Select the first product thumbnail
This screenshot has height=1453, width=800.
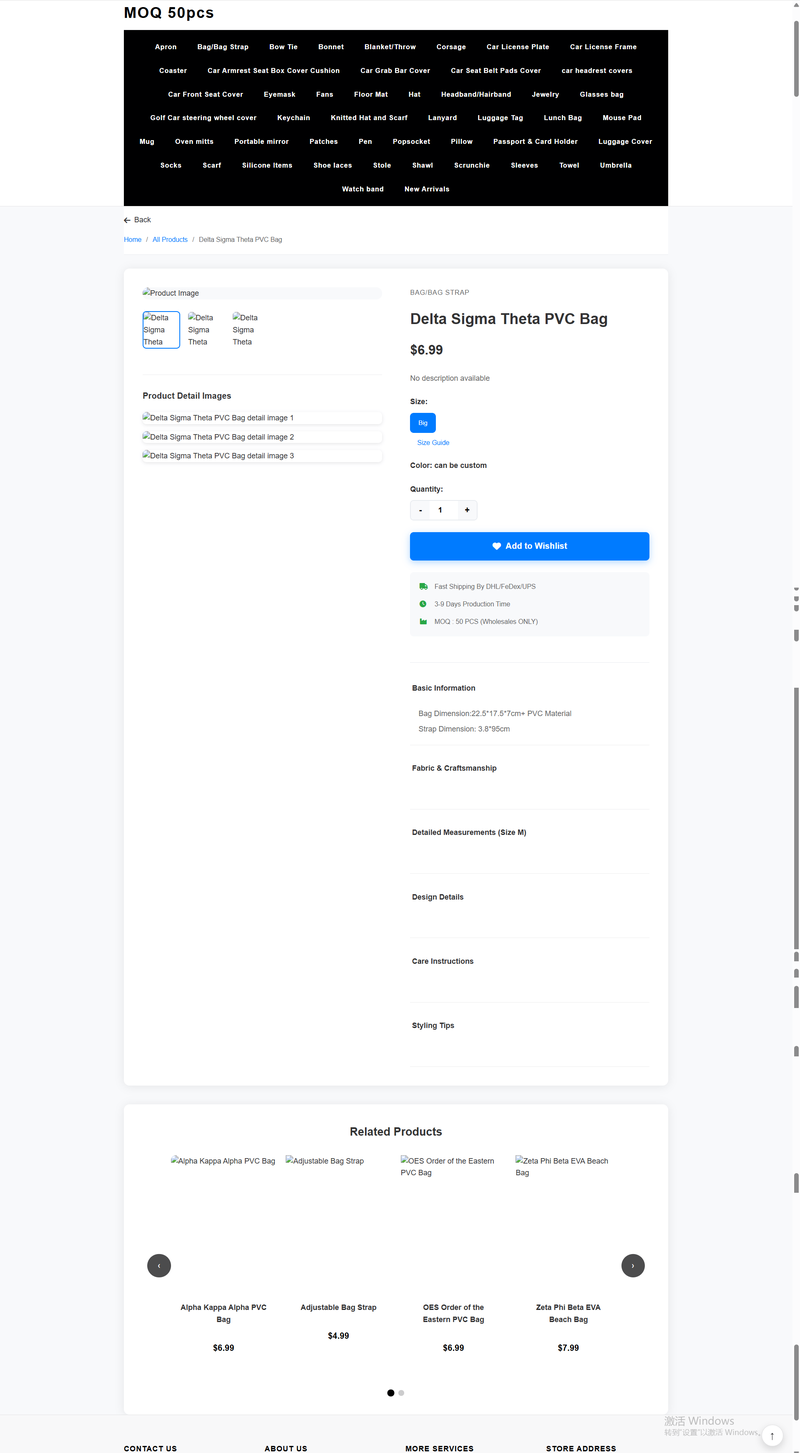click(161, 329)
